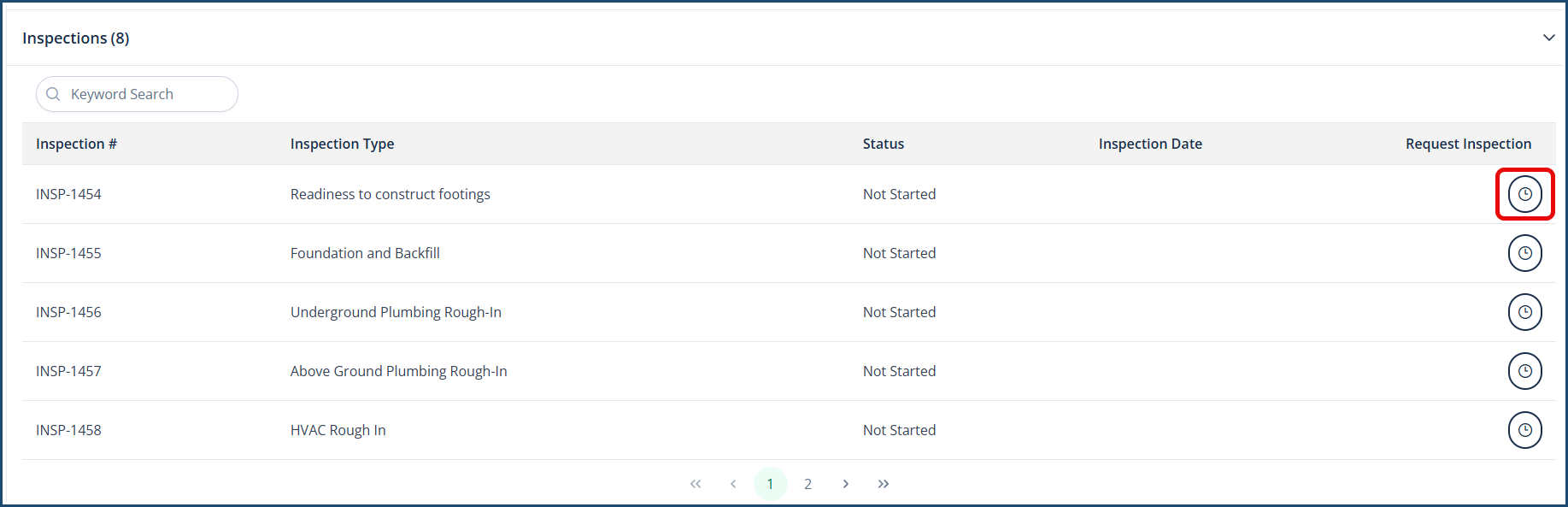Screen dimensions: 1568x507
Task: Sort by Inspection Type column header
Action: 342,144
